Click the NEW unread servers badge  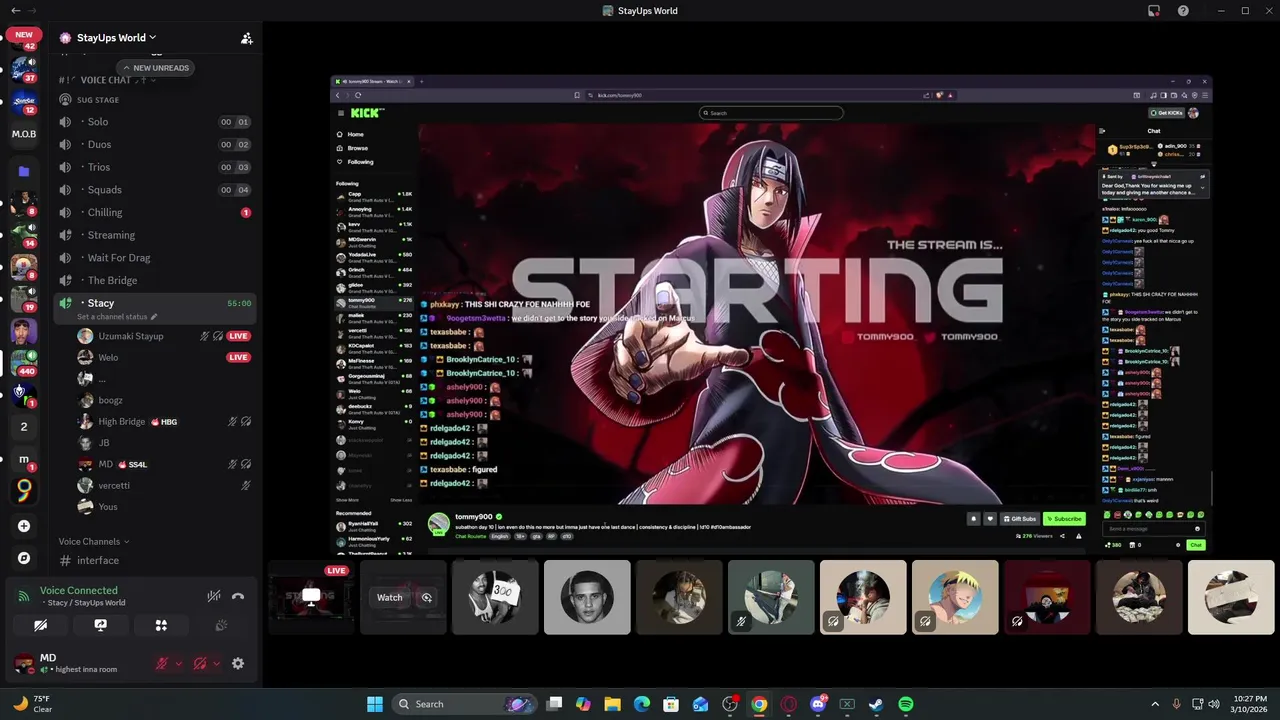click(x=24, y=34)
